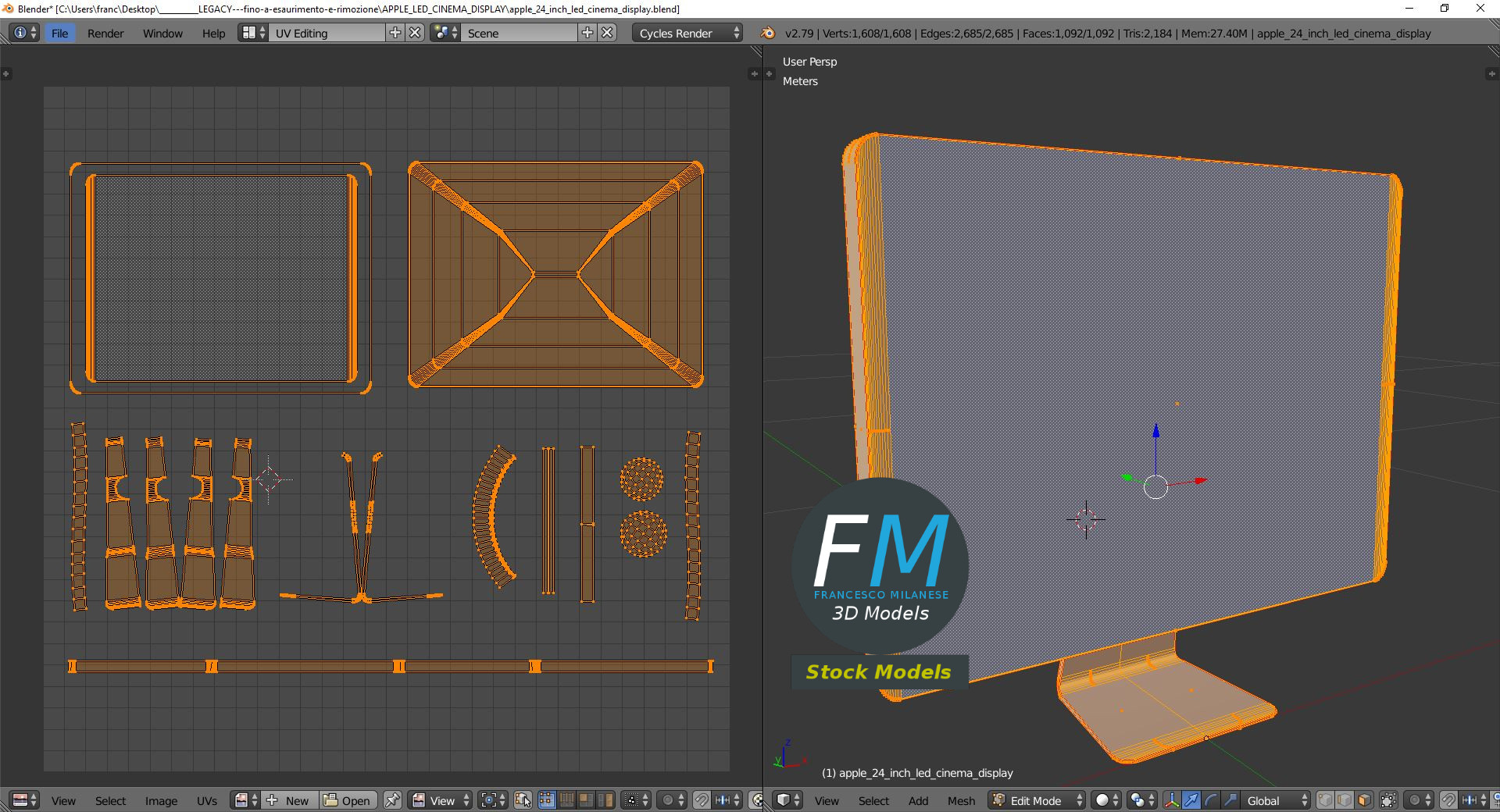Toggle limit selection to visible

click(x=1388, y=800)
